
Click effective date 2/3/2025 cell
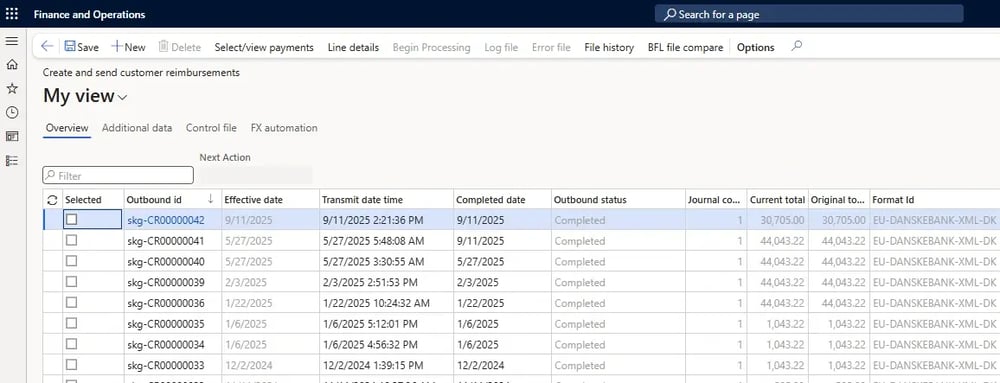(x=246, y=282)
